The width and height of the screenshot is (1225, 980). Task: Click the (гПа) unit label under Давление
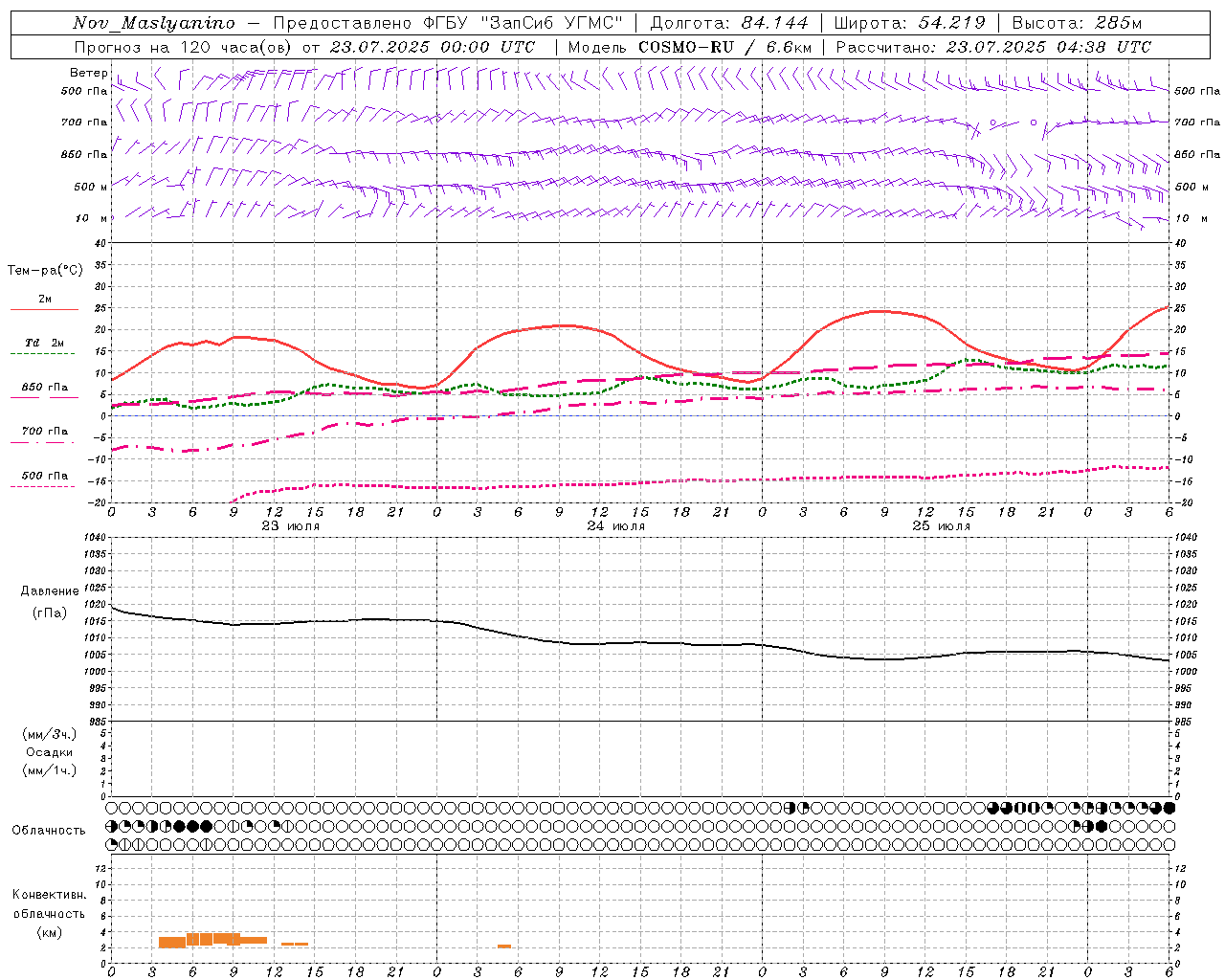point(50,613)
